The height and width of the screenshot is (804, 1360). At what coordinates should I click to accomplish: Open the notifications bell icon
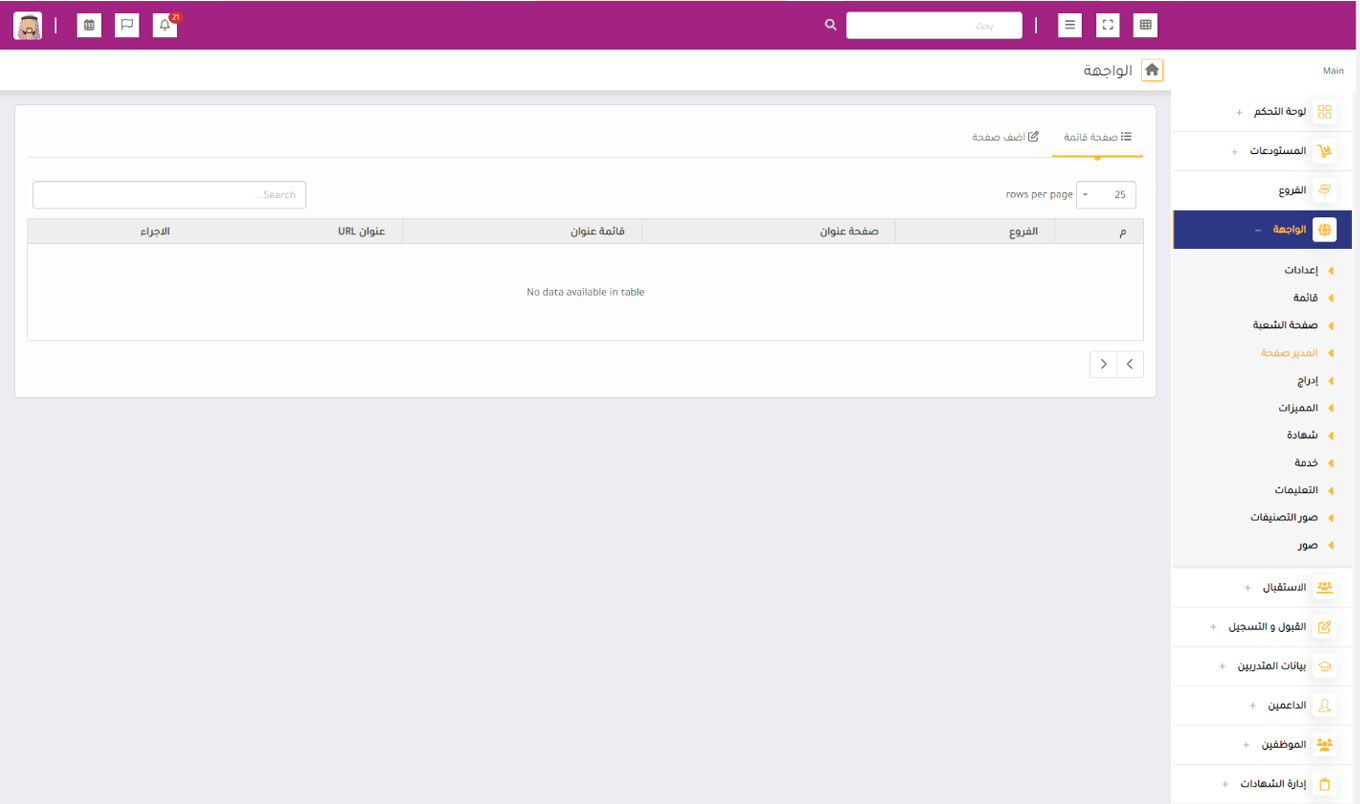(165, 26)
